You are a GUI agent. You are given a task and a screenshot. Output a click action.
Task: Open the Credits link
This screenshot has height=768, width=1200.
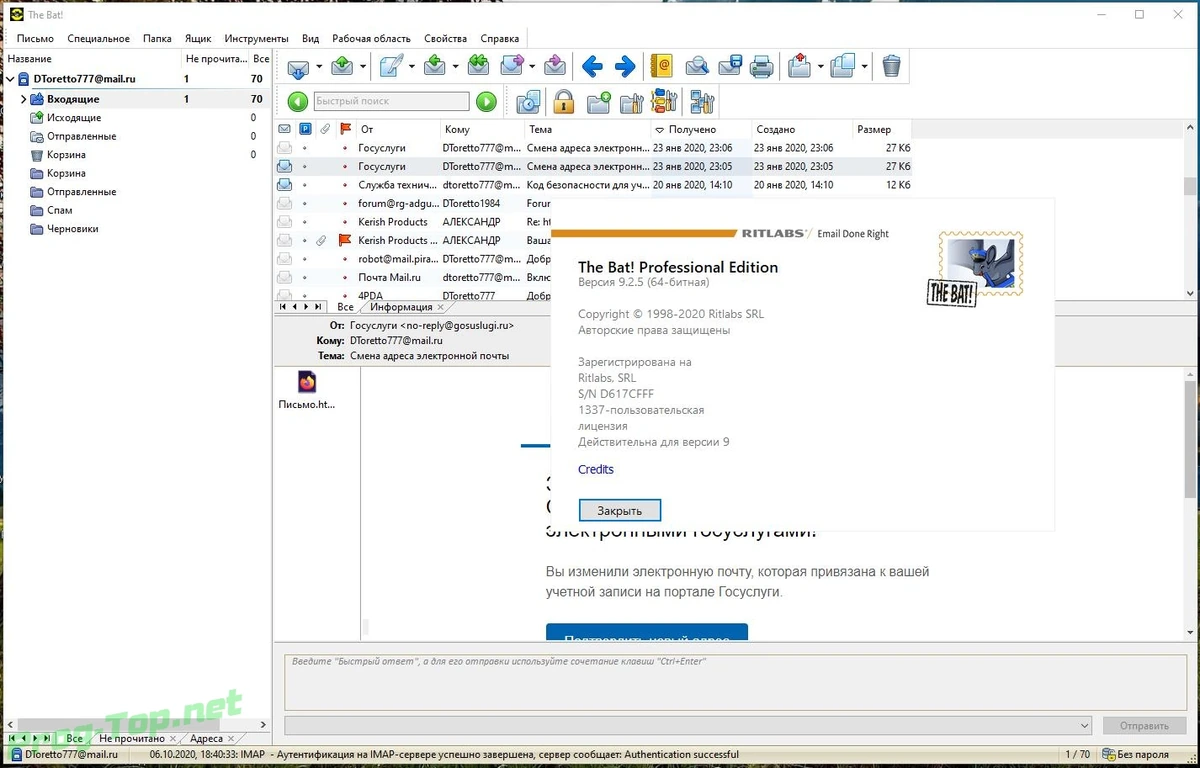[596, 469]
